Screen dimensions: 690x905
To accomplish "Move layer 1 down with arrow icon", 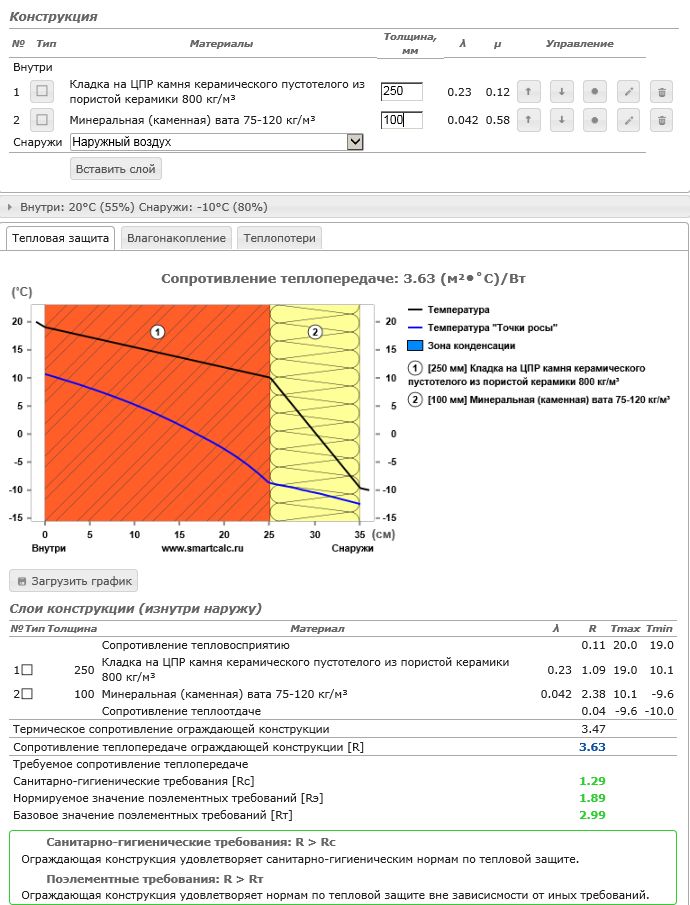I will 561,92.
